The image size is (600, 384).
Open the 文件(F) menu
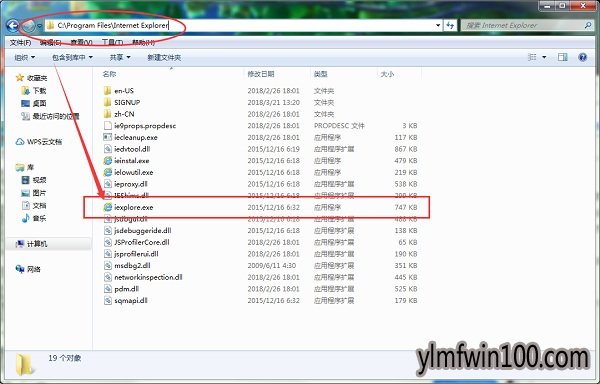point(20,42)
